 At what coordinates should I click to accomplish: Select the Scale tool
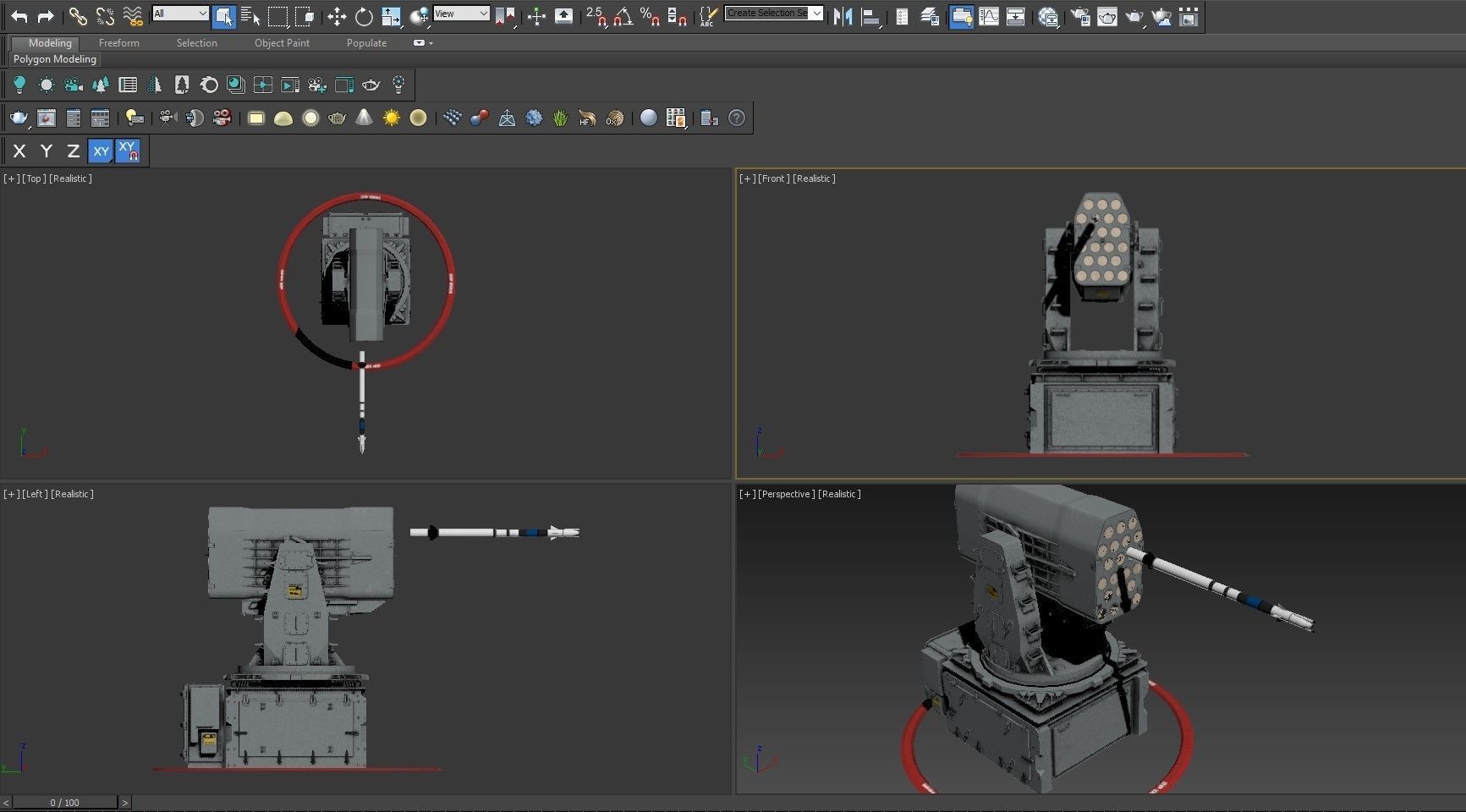(391, 16)
